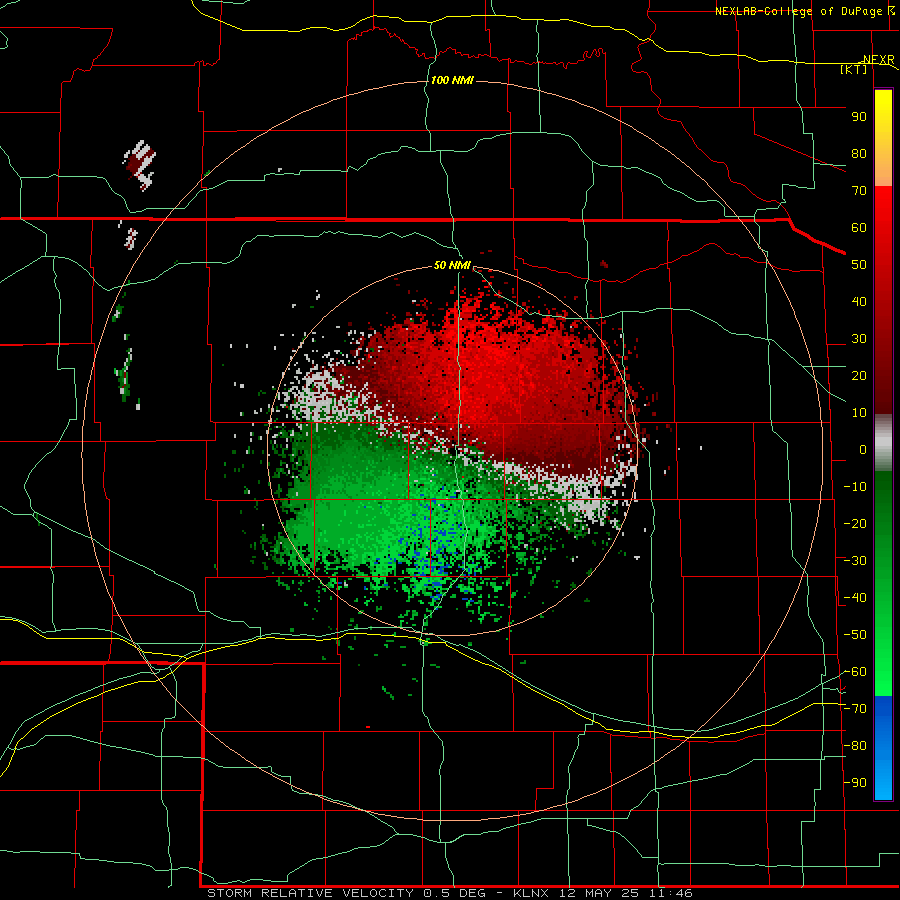Click the -50 value on the velocity scale

(x=855, y=635)
